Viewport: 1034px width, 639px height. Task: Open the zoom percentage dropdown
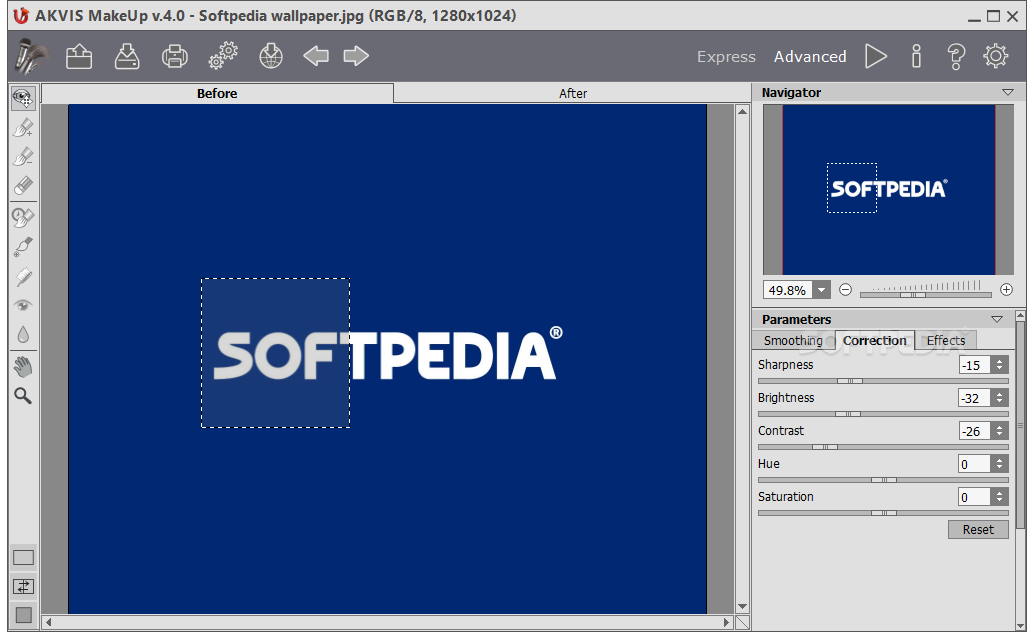(821, 290)
